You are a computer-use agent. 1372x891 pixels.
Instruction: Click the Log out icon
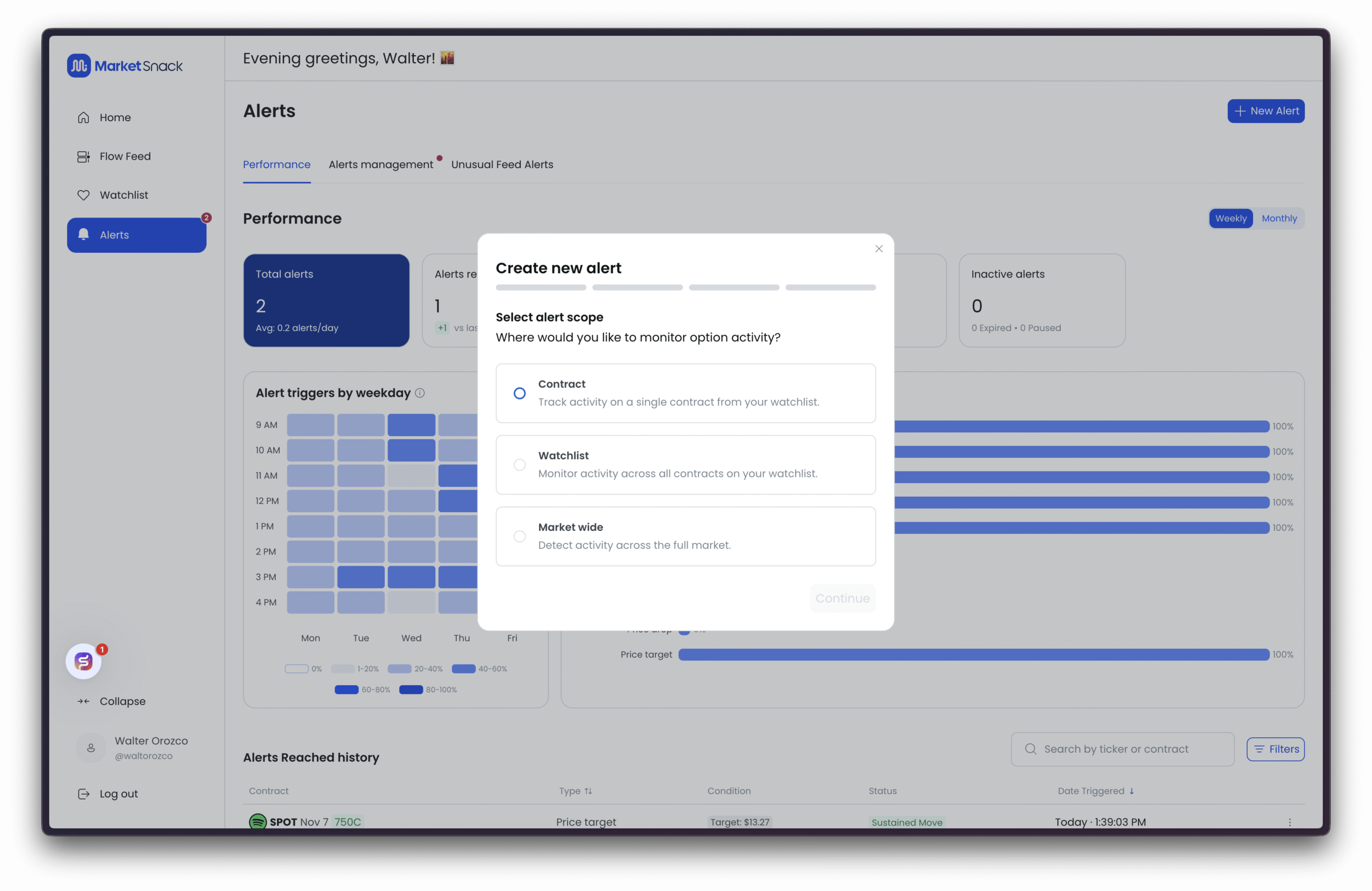84,793
